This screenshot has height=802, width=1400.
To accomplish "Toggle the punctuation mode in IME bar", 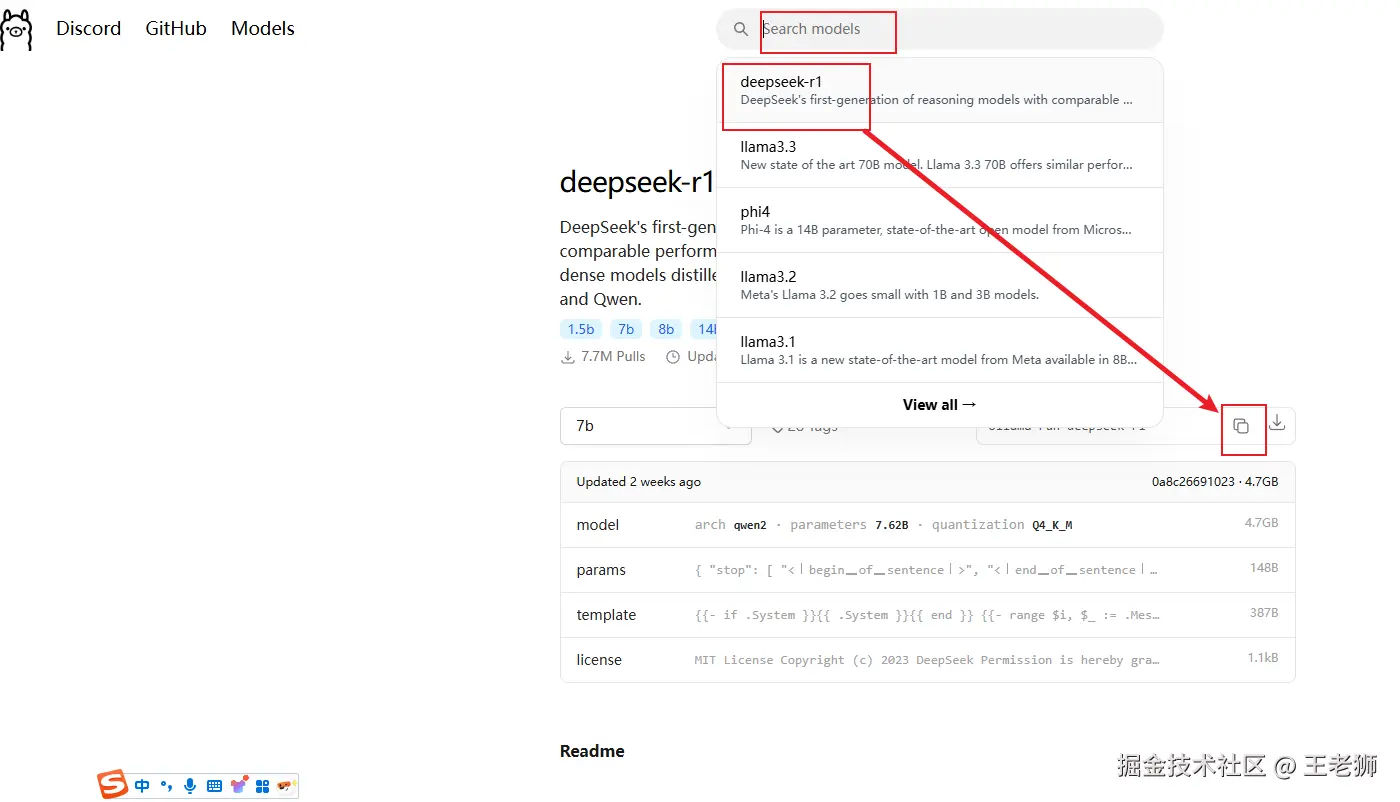I will pyautogui.click(x=166, y=786).
